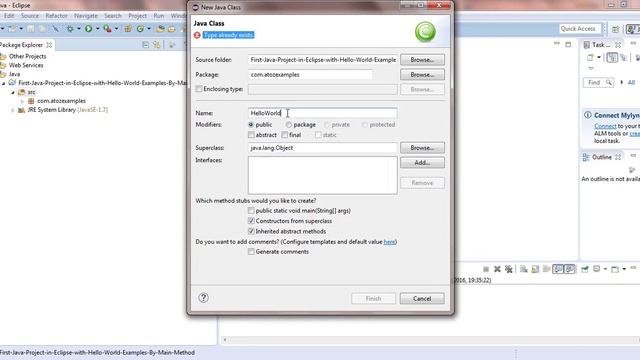Click the Remove Launch X icon in Console
The height and width of the screenshot is (360, 640).
pyautogui.click(x=497, y=269)
